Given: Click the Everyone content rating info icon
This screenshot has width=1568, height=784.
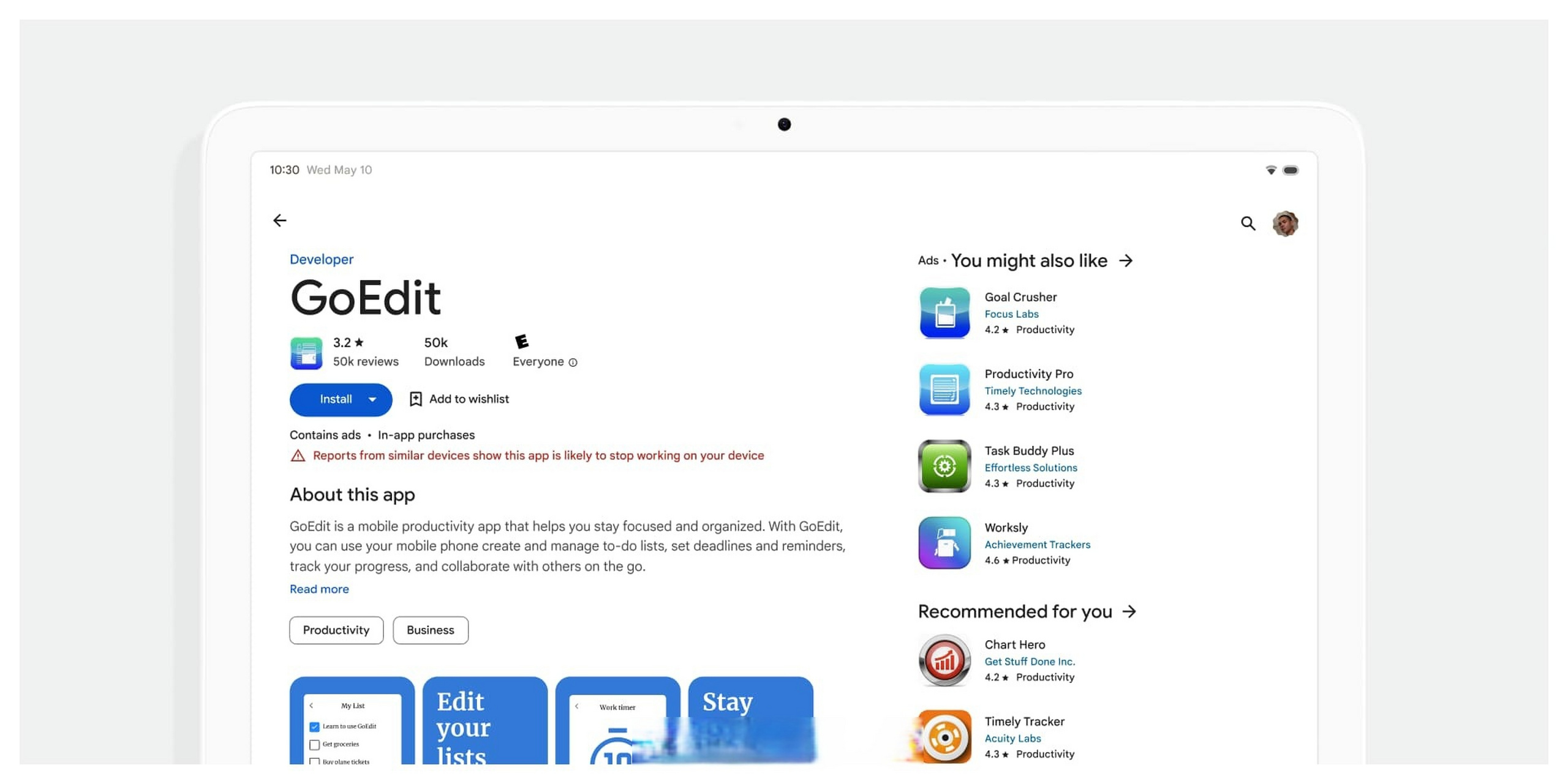Looking at the screenshot, I should (x=572, y=362).
